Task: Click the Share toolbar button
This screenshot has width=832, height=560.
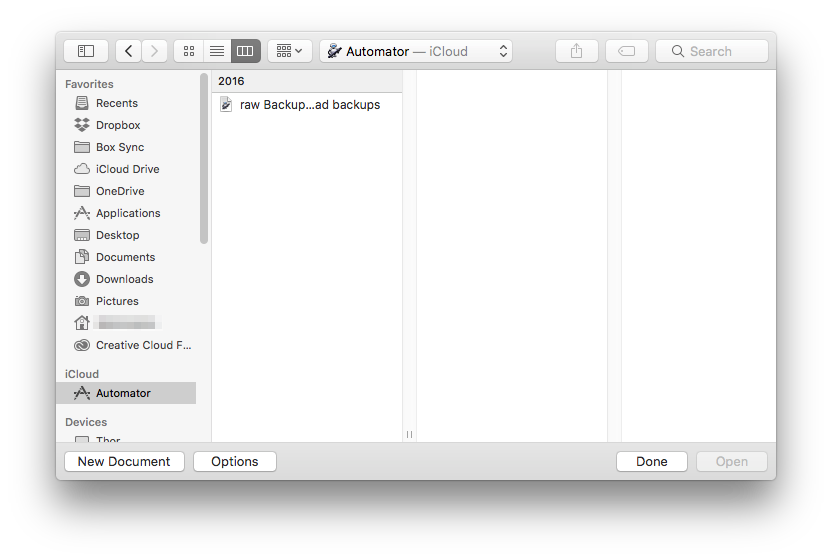Action: (x=577, y=51)
